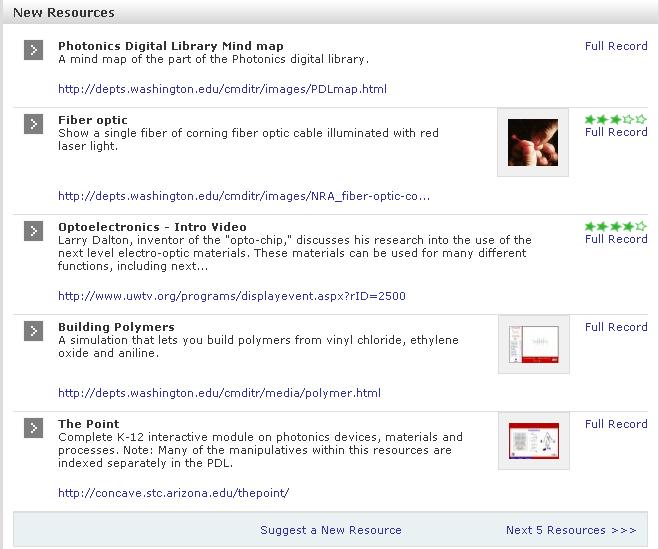Click arrow icon beside Building Polymers
This screenshot has height=549, width=659.
tap(33, 331)
